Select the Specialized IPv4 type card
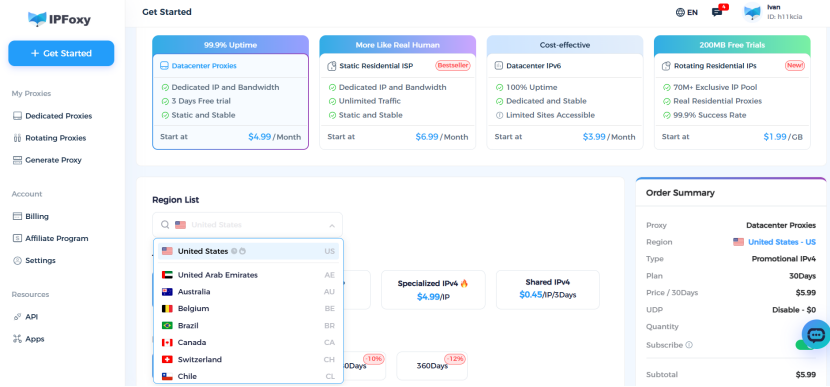Image resolution: width=830 pixels, height=387 pixels. (x=433, y=290)
